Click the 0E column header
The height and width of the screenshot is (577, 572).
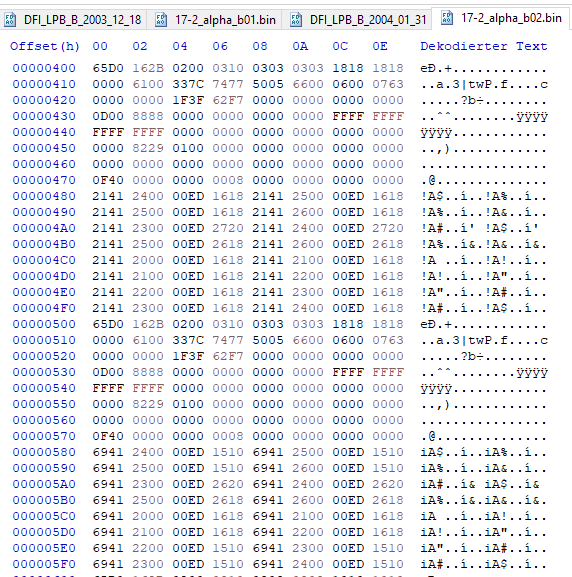tap(380, 46)
